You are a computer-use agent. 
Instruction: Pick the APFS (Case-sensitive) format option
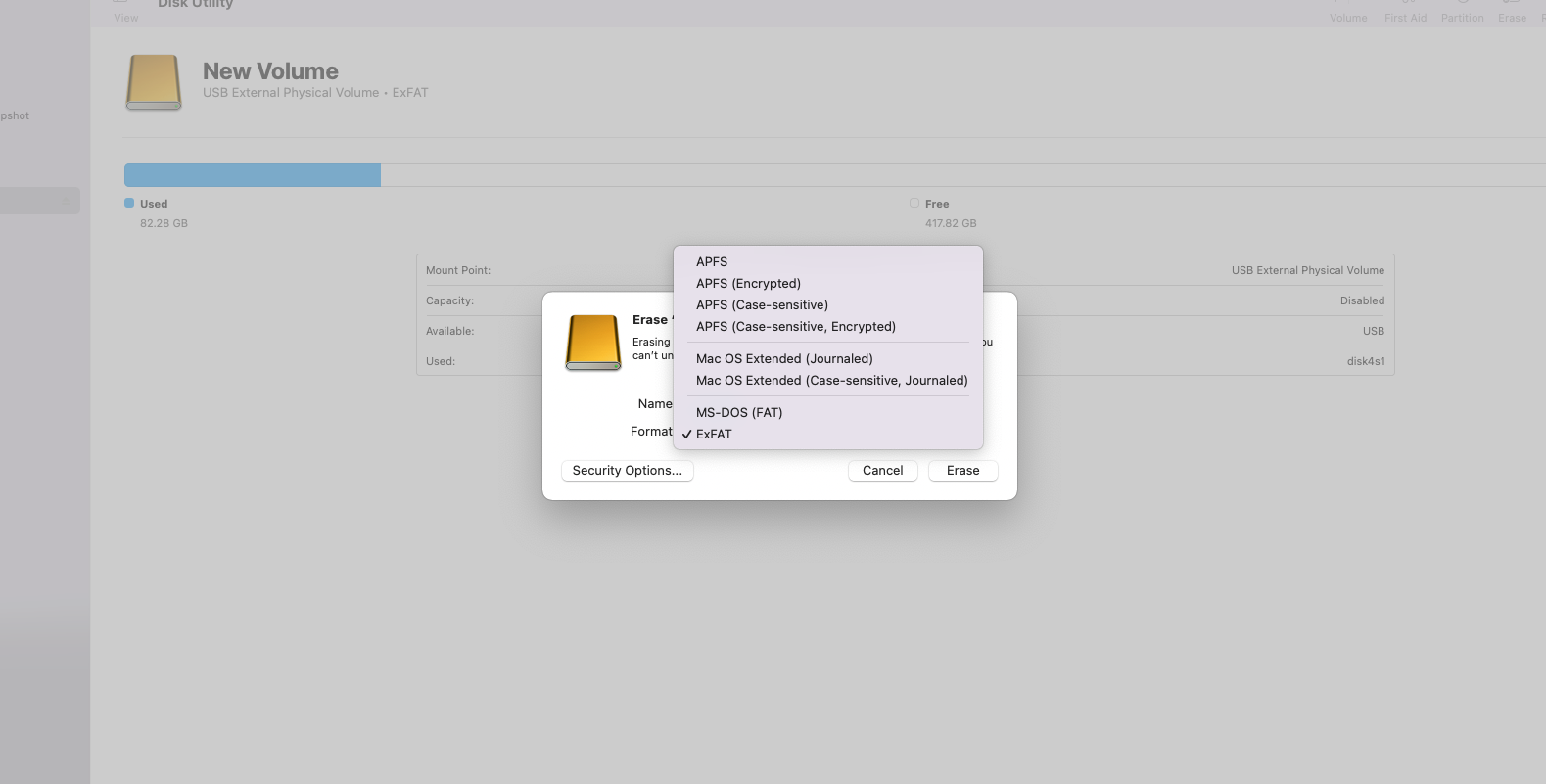pyautogui.click(x=827, y=305)
